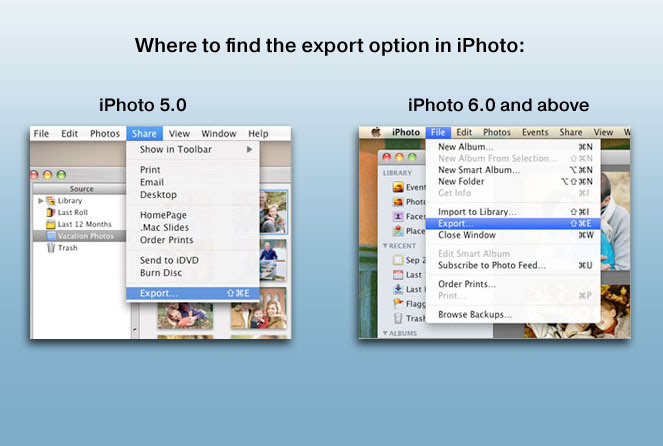663x446 pixels.
Task: Click Photos icon in iPhoto 6 Library sidebar
Action: [x=398, y=202]
